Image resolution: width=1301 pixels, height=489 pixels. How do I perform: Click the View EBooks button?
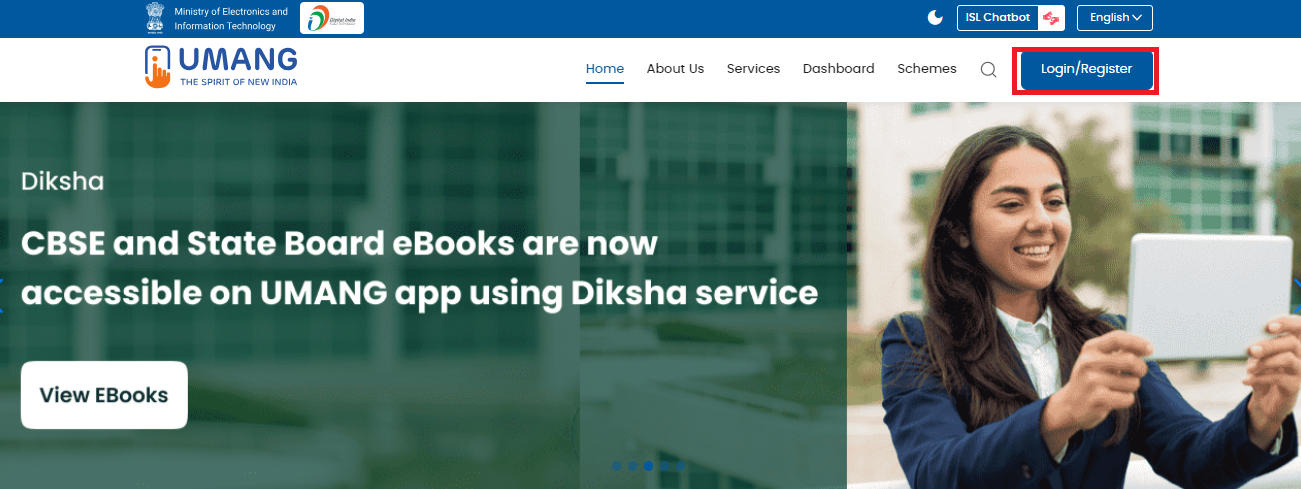104,395
